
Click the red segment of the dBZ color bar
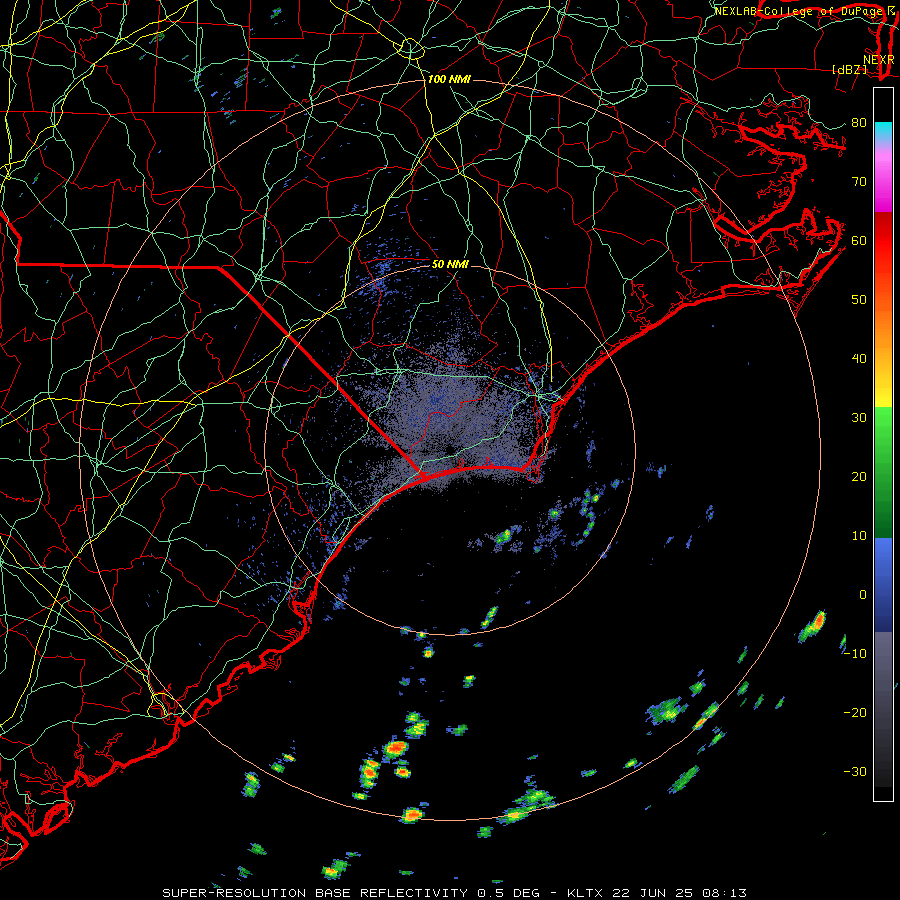pyautogui.click(x=883, y=244)
